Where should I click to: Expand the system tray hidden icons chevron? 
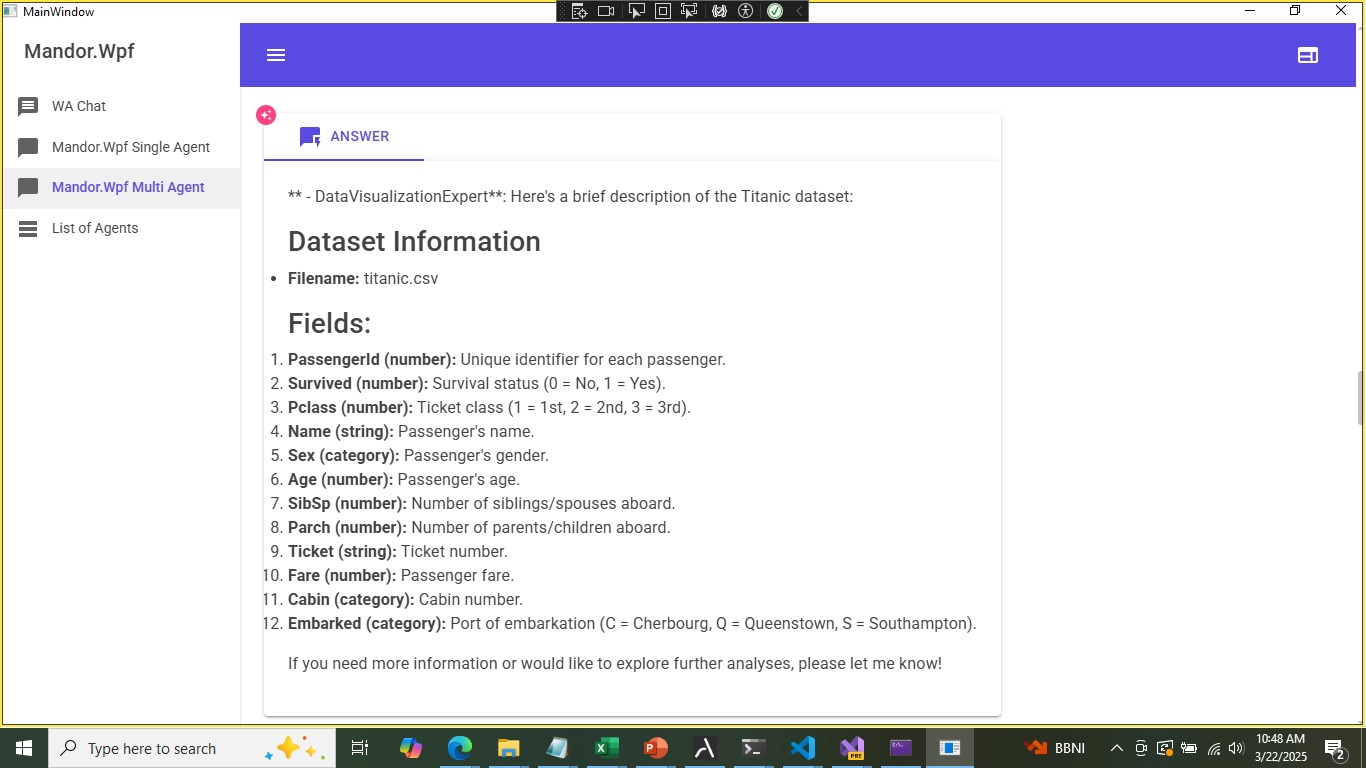[x=1116, y=748]
